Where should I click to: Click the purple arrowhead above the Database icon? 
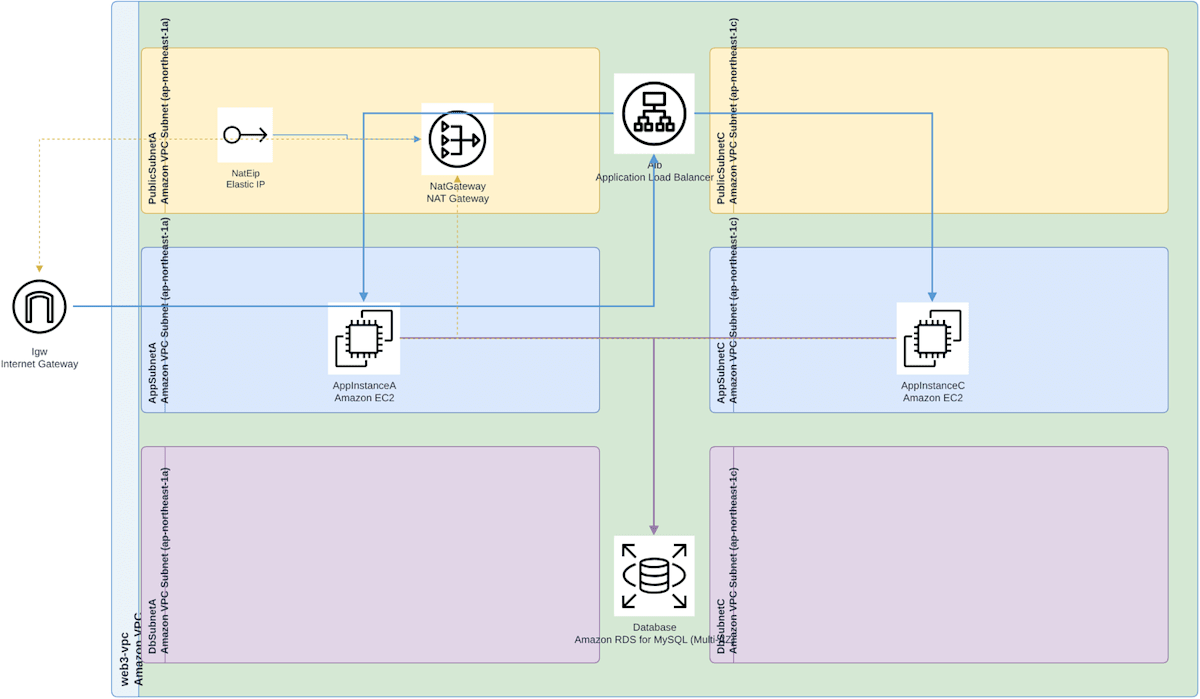[x=654, y=529]
